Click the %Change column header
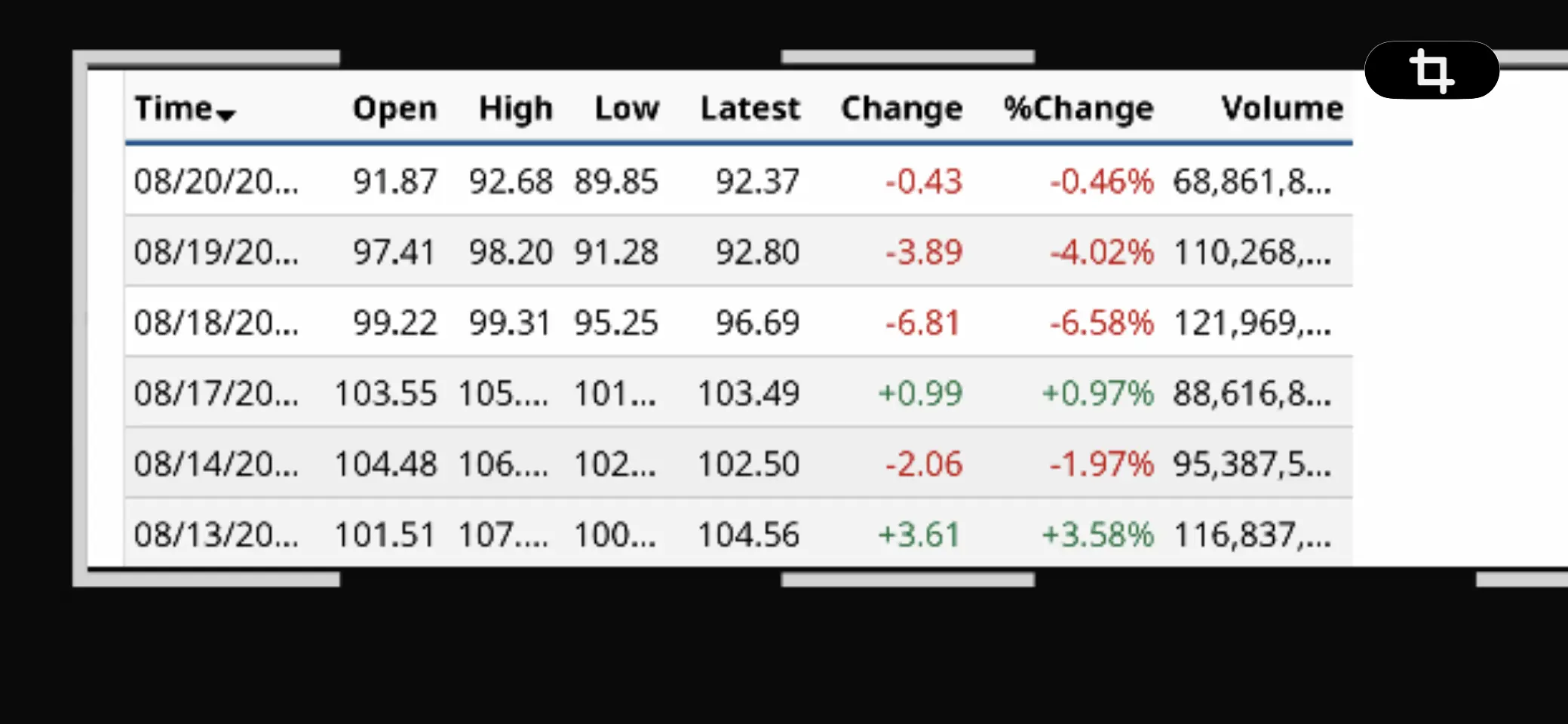The image size is (1568, 724). click(1079, 109)
